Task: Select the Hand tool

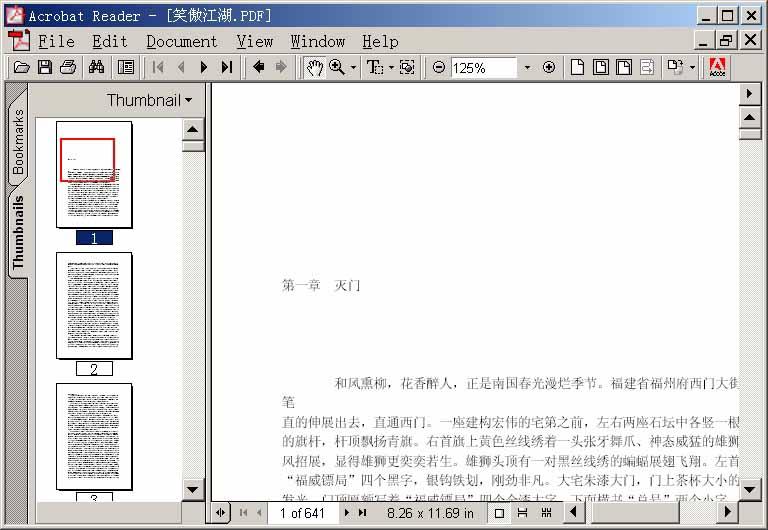Action: click(314, 67)
